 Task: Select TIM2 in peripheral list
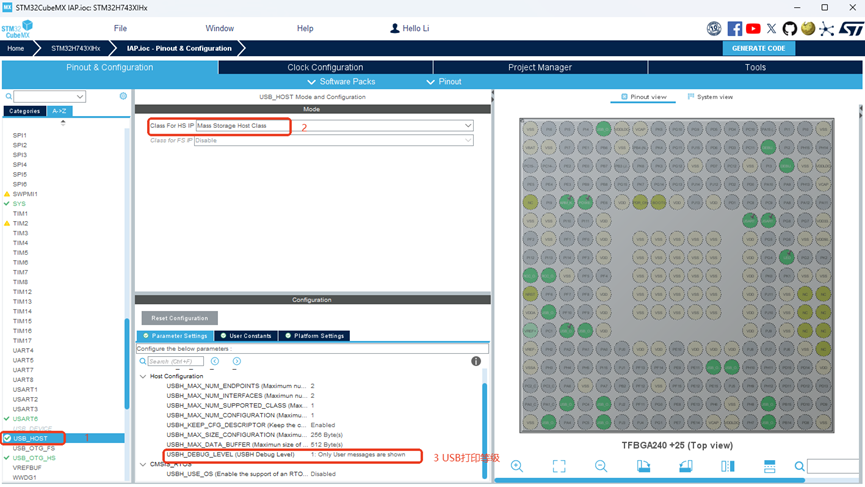tap(20, 223)
